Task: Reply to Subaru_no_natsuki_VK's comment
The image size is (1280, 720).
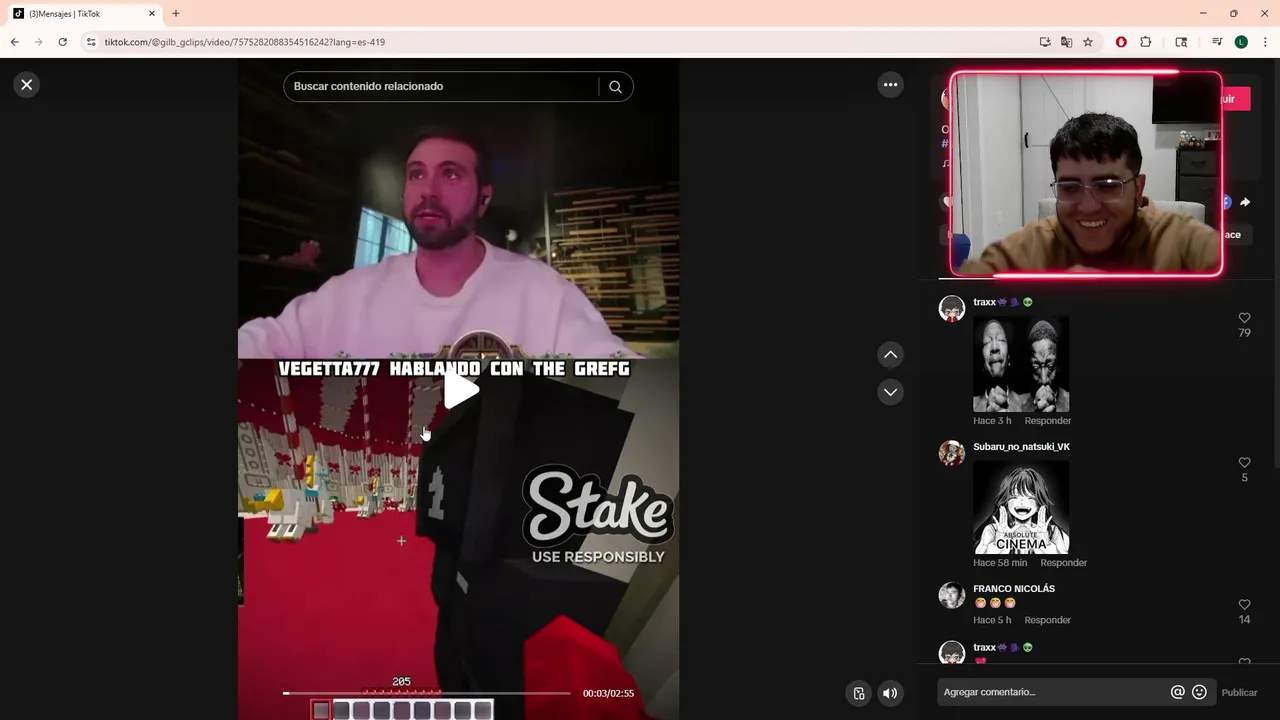Action: click(1063, 563)
